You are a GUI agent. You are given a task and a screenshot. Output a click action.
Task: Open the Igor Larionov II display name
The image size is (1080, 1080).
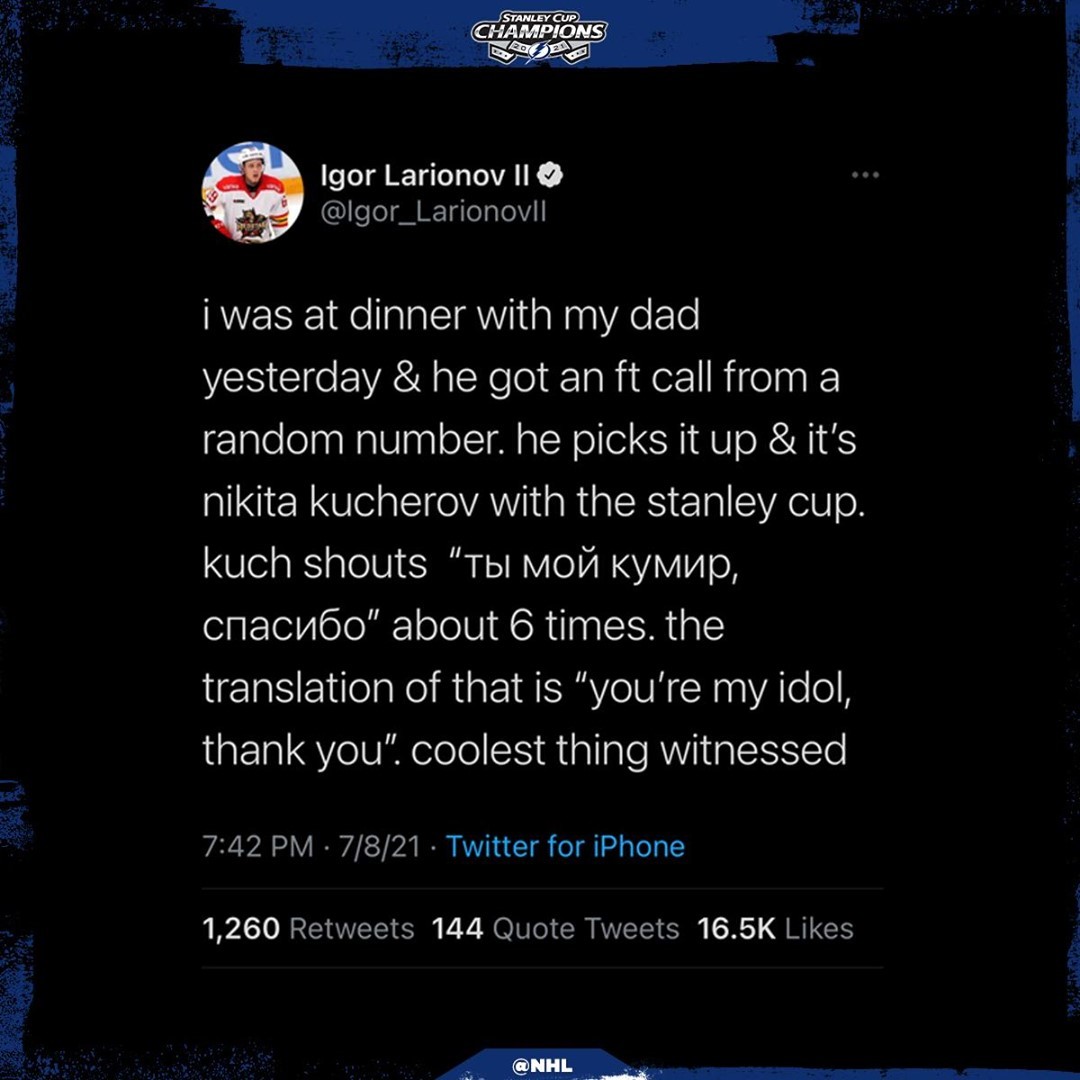(x=426, y=177)
